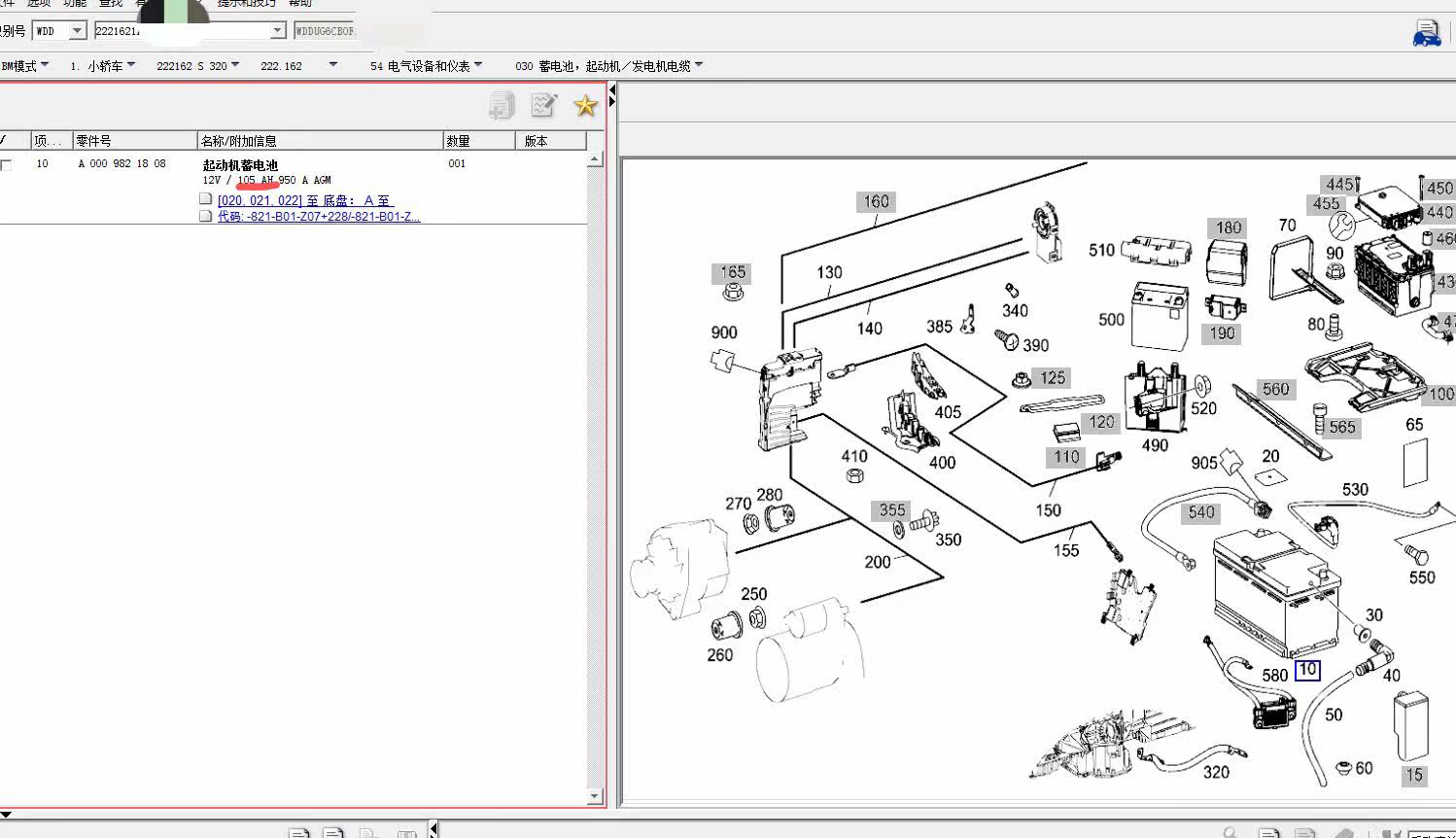Select callout 520 in the diagram
This screenshot has width=1456, height=838.
1203,408
